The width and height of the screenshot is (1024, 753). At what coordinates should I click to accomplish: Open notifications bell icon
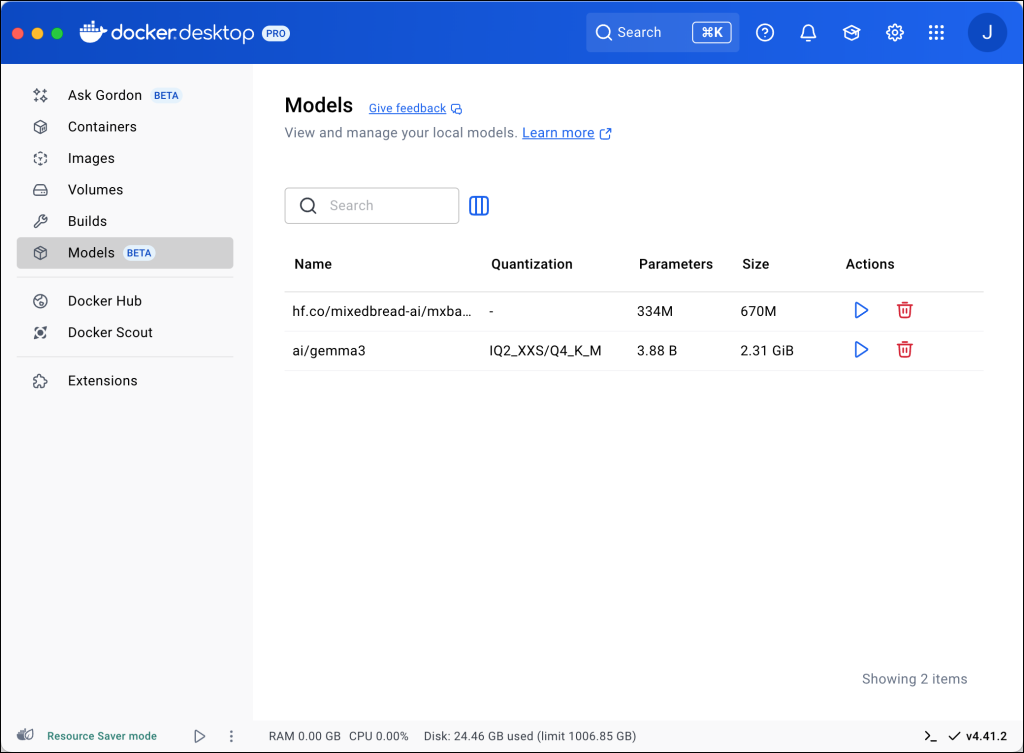point(808,33)
